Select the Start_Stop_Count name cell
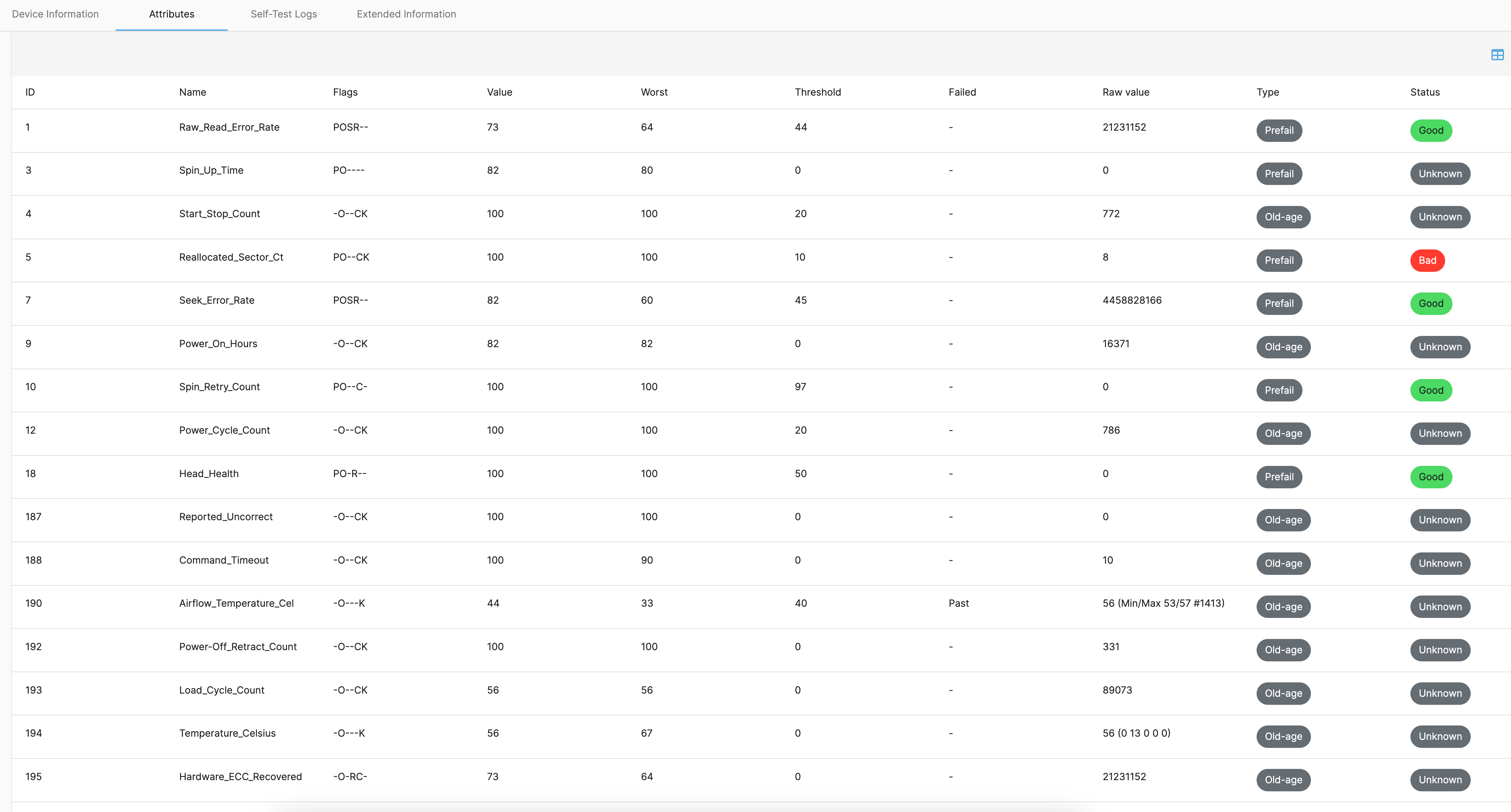 click(219, 213)
